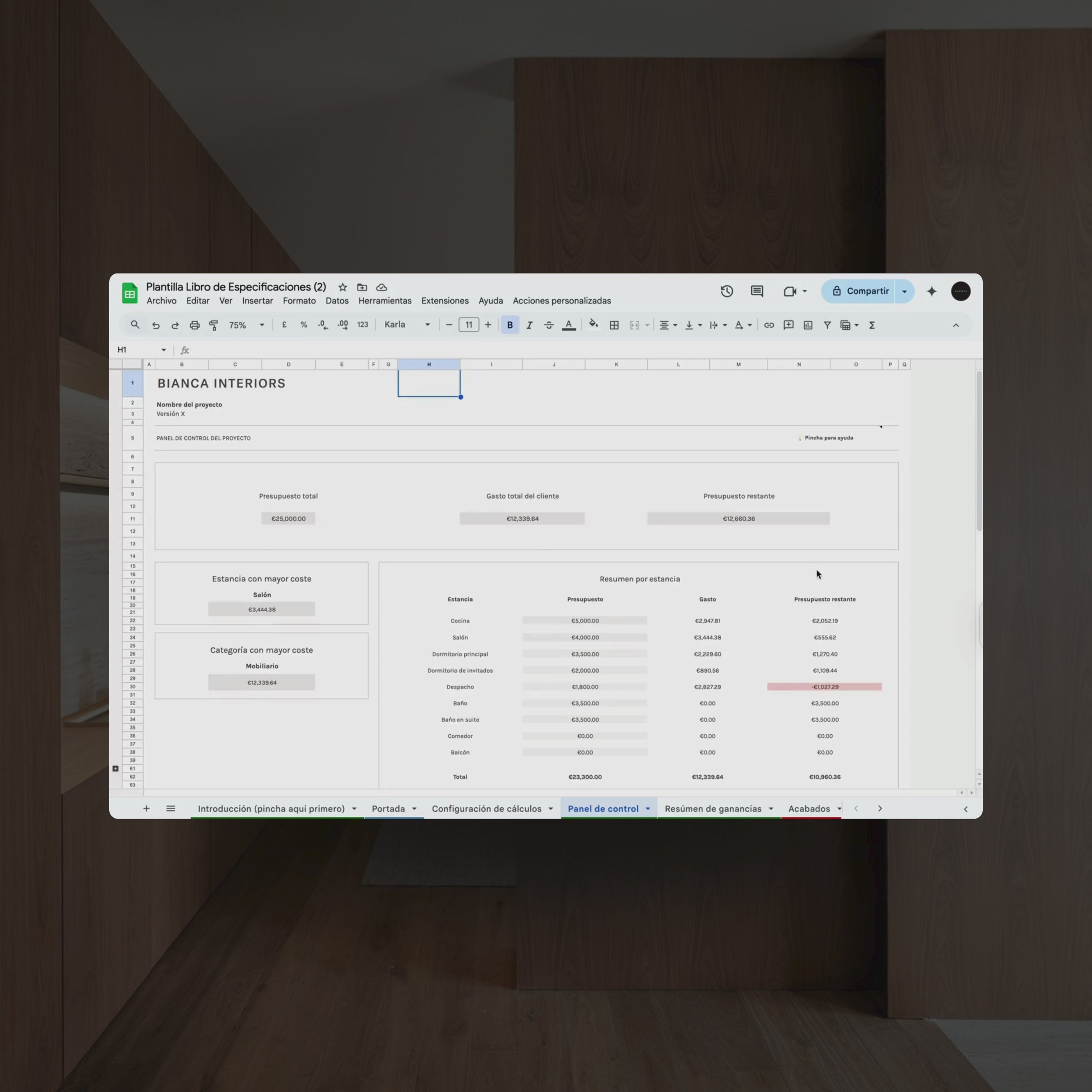Insert a chart from the toolbar

pos(808,325)
